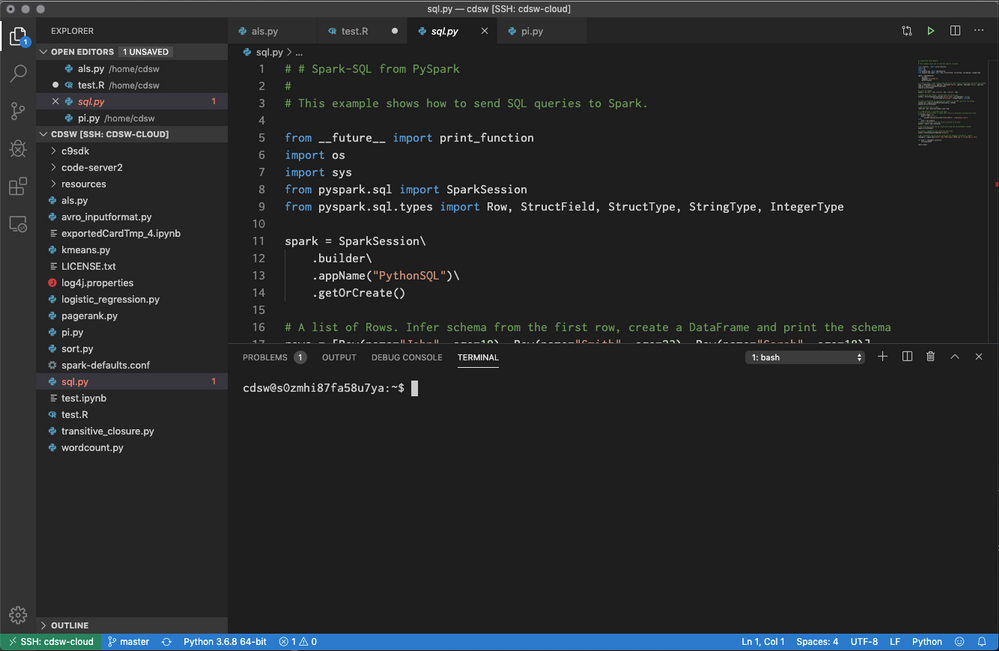Run the Python file with play icon
This screenshot has height=651, width=999.
[930, 31]
